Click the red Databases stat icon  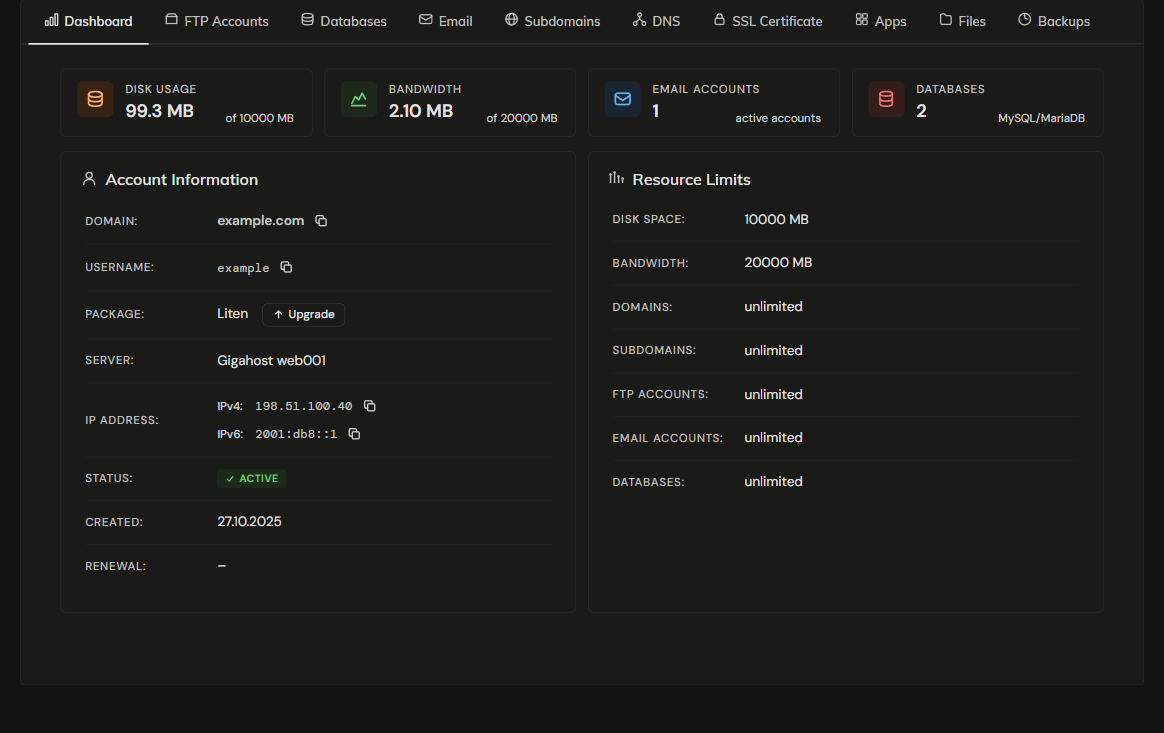pyautogui.click(x=886, y=100)
